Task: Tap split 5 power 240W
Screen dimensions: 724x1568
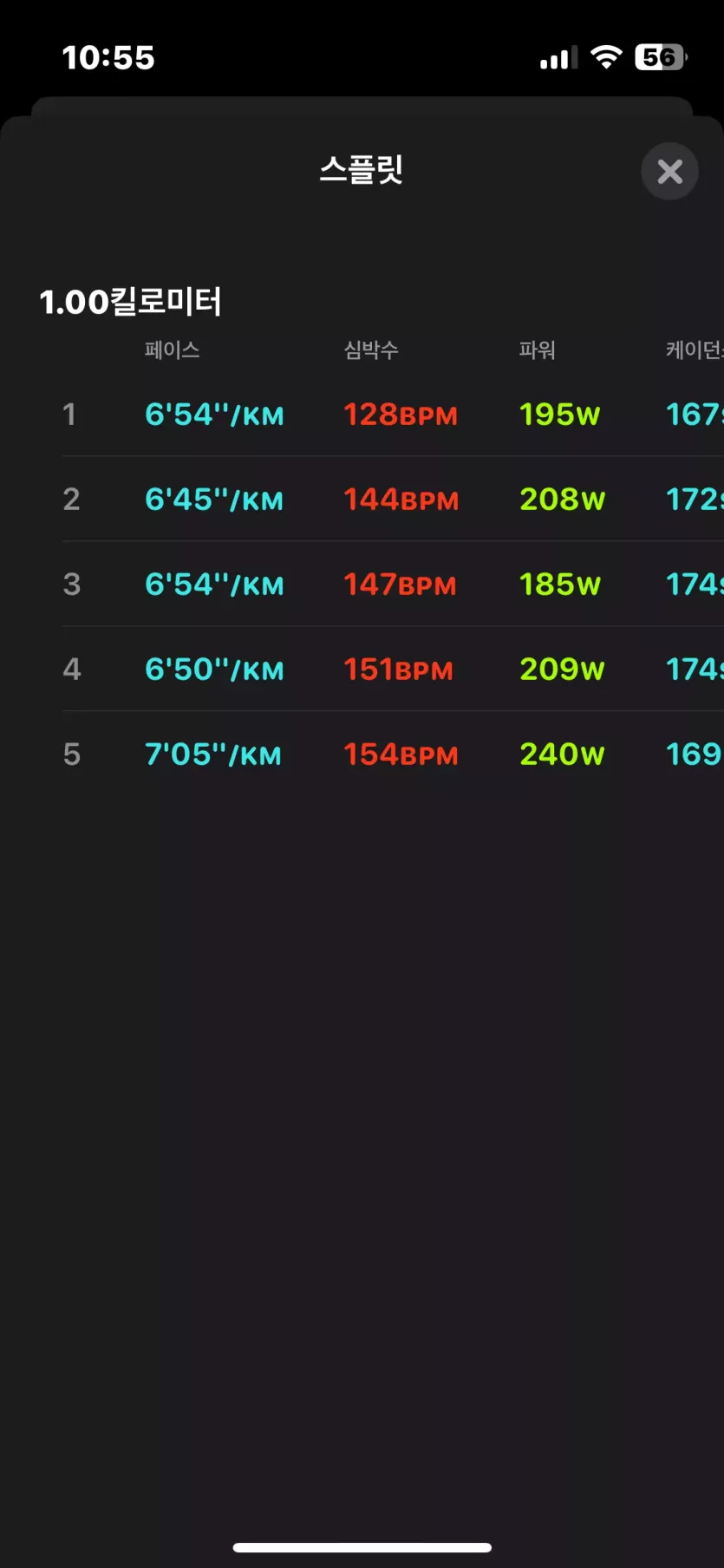Action: coord(563,755)
